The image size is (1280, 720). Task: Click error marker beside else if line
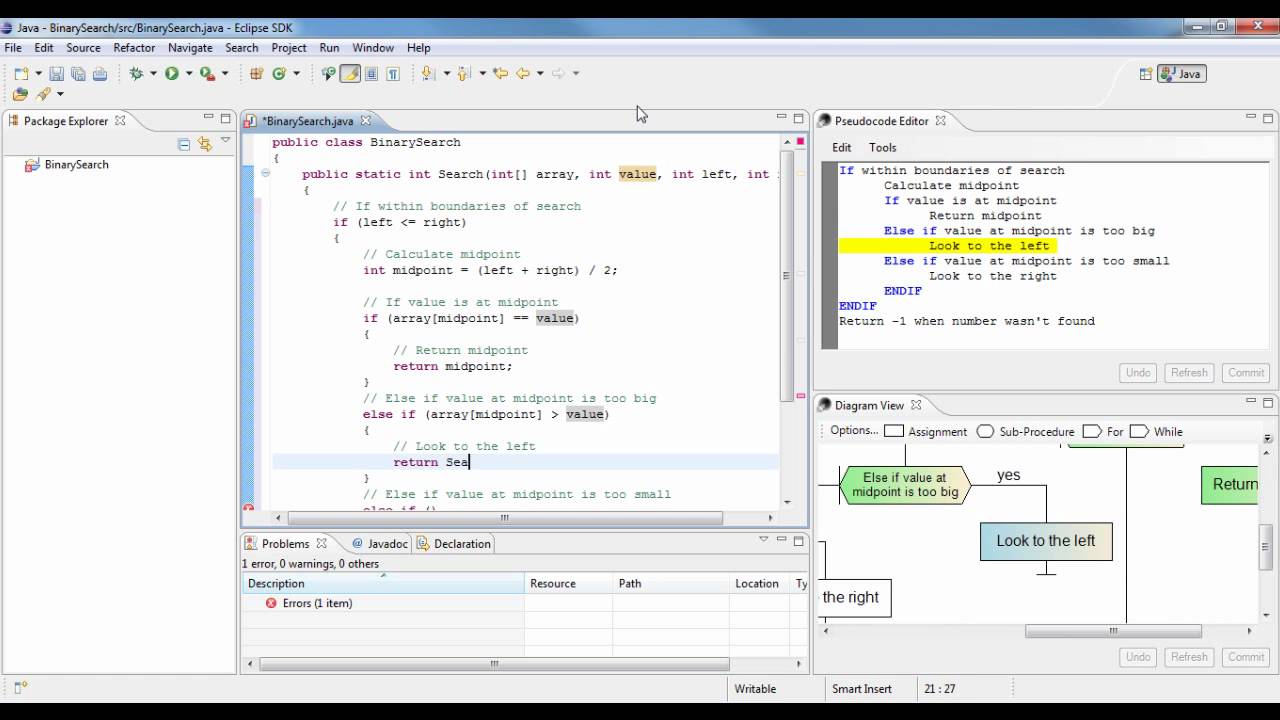249,508
